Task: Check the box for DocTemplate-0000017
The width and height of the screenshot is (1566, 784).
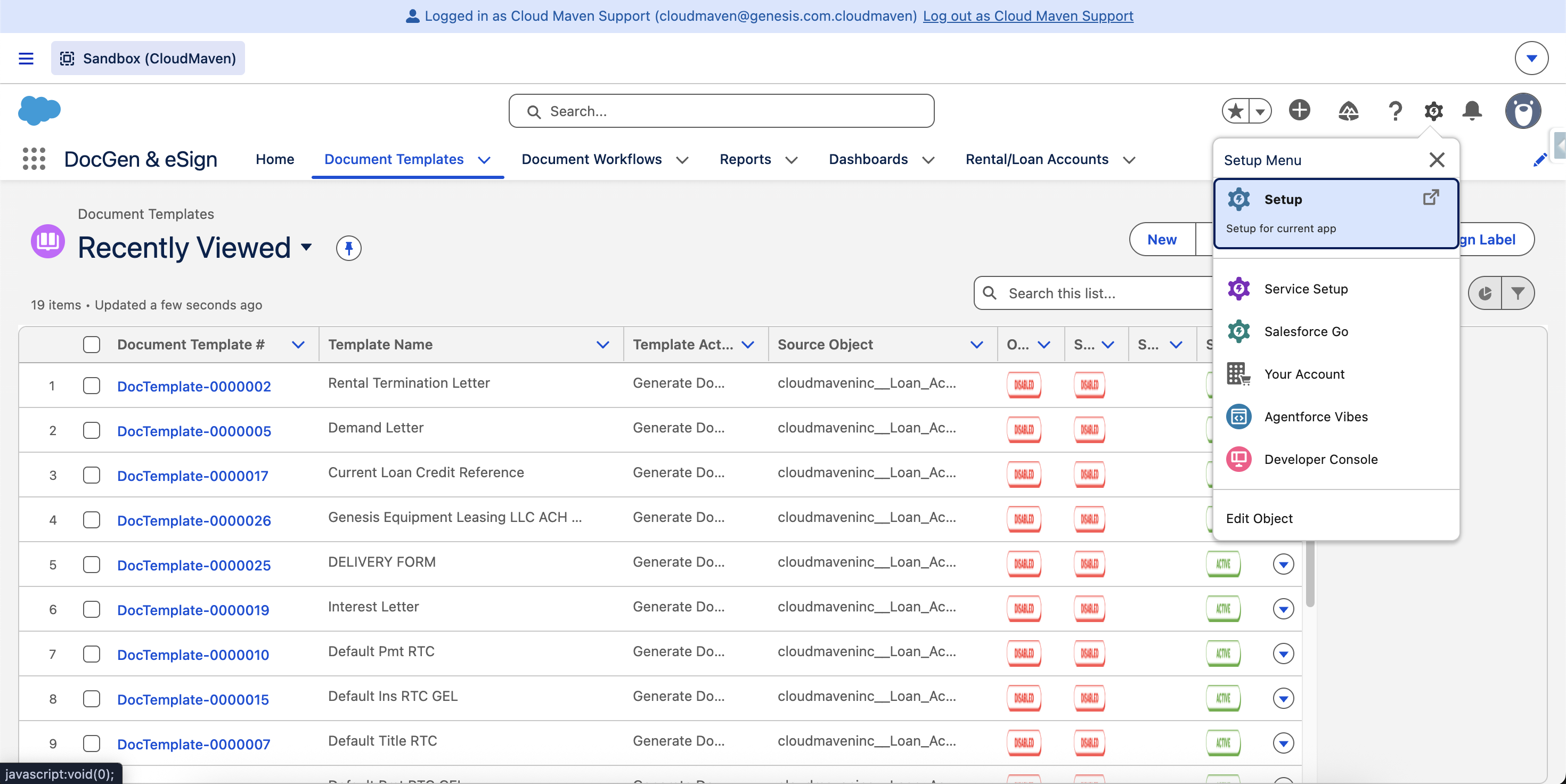Action: pos(91,475)
